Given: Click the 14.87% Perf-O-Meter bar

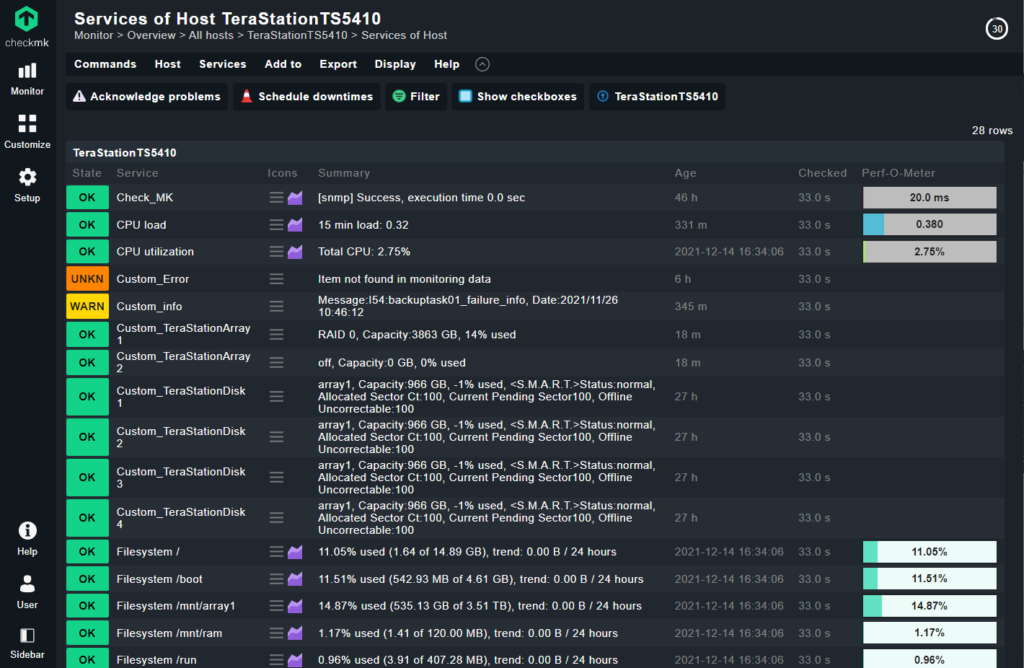Looking at the screenshot, I should coord(929,606).
